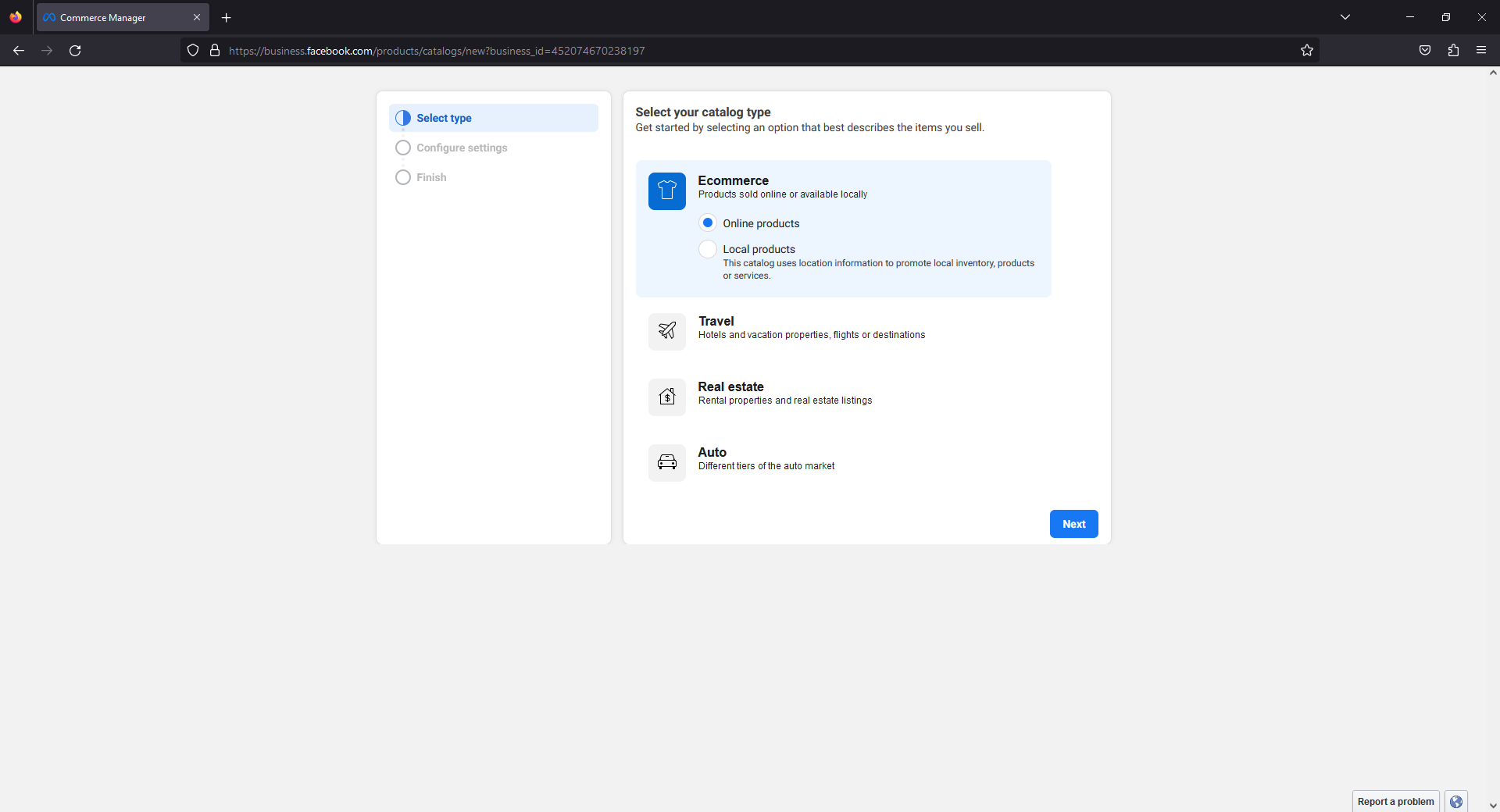
Task: Click the Ecommerce t-shirt icon
Action: pyautogui.click(x=667, y=191)
